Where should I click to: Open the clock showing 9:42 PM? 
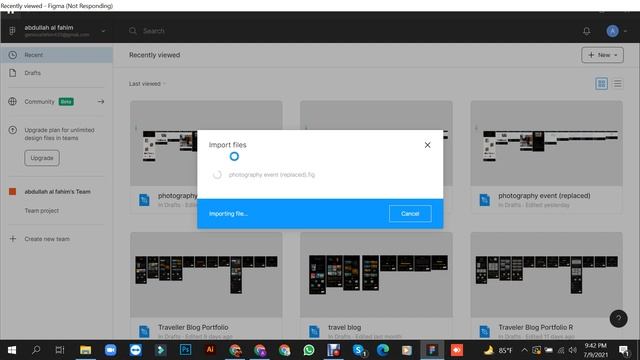click(596, 350)
